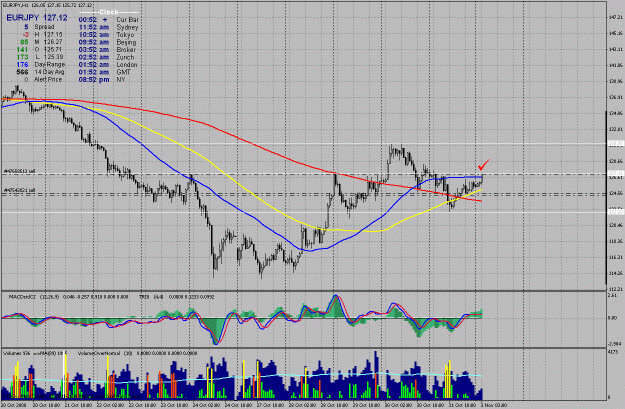Click the EURJPY symbol label in the info panel
Screen dimensions: 625x409
coord(22,18)
